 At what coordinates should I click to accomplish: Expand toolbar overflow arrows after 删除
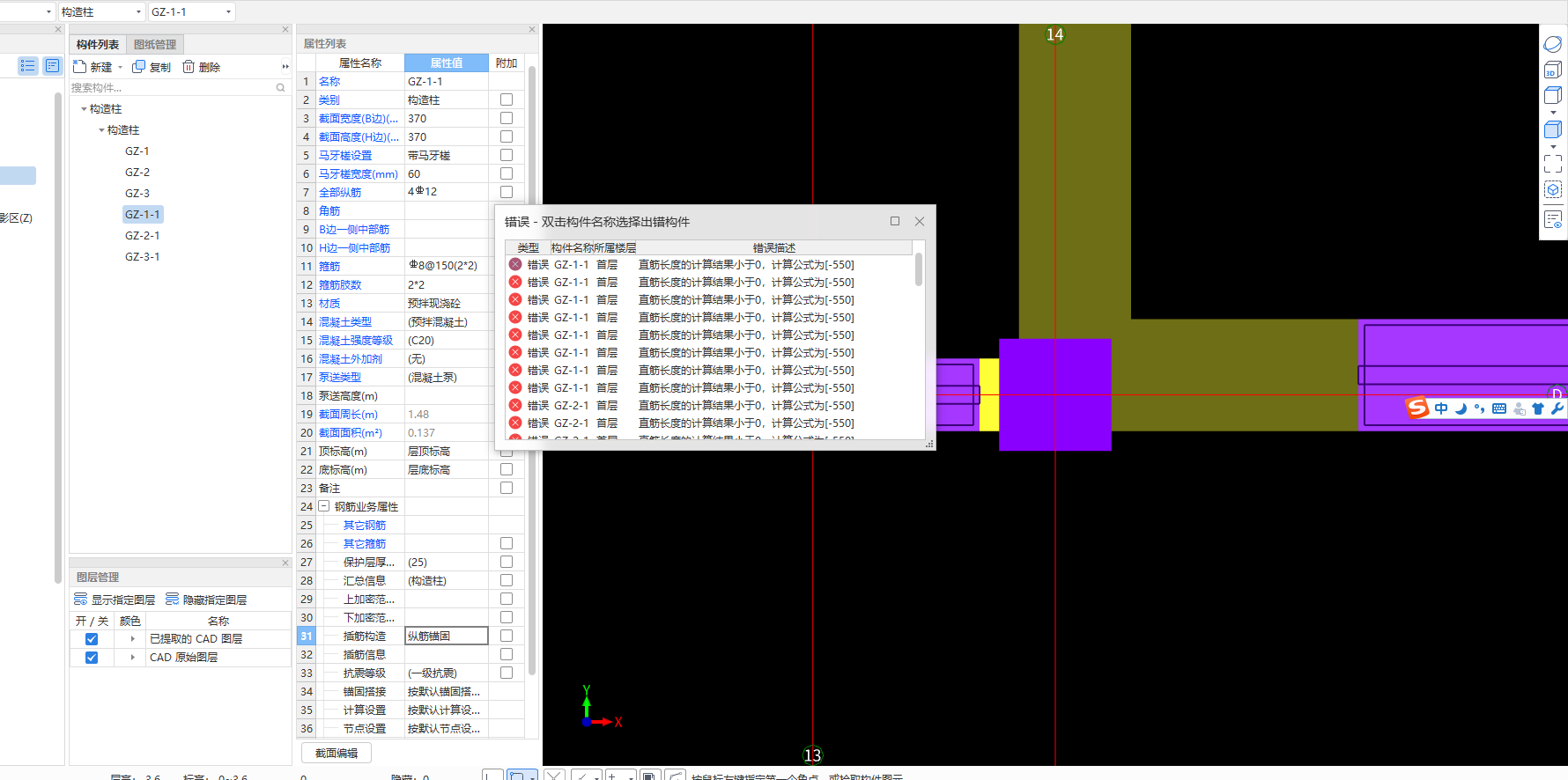coord(285,67)
